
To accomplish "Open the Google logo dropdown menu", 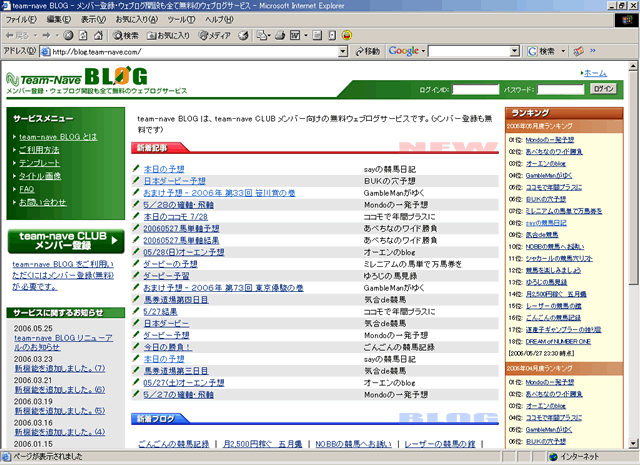I will pos(406,51).
